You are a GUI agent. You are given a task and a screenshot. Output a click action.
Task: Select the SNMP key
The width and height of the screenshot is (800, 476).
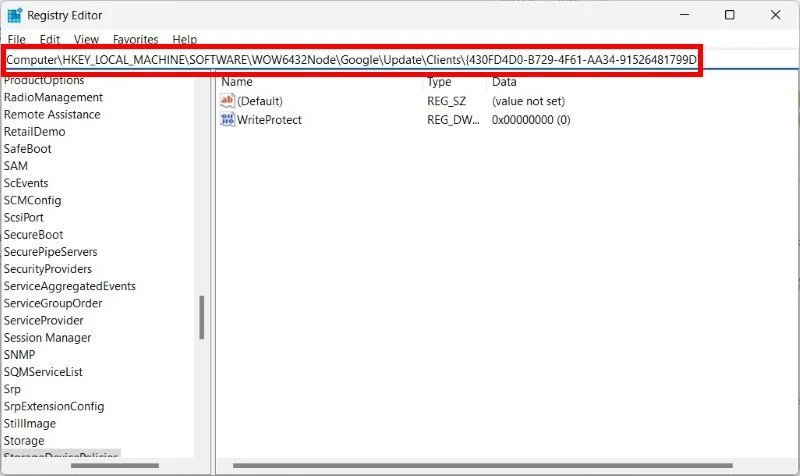tap(19, 355)
